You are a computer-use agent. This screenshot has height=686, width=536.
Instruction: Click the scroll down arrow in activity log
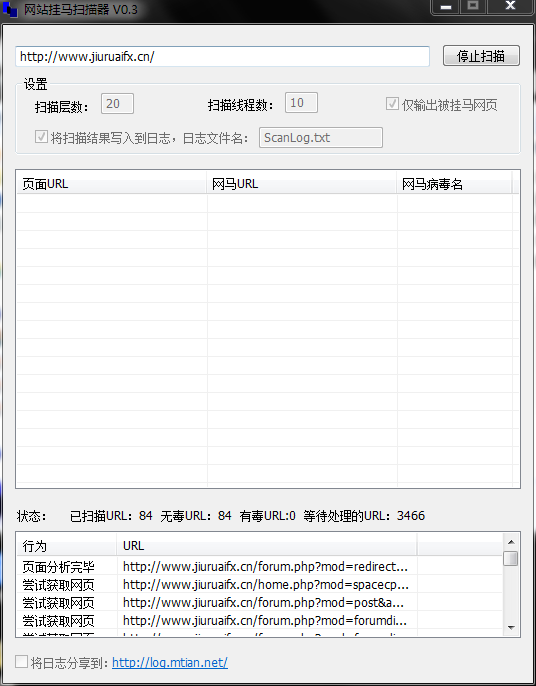(x=511, y=628)
